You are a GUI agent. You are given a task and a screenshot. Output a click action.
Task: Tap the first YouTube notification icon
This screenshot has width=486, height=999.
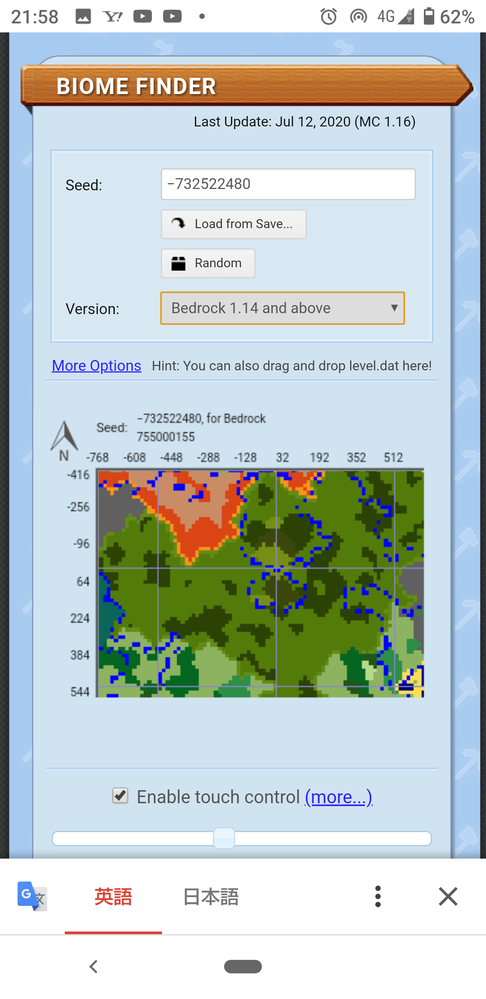coord(142,17)
